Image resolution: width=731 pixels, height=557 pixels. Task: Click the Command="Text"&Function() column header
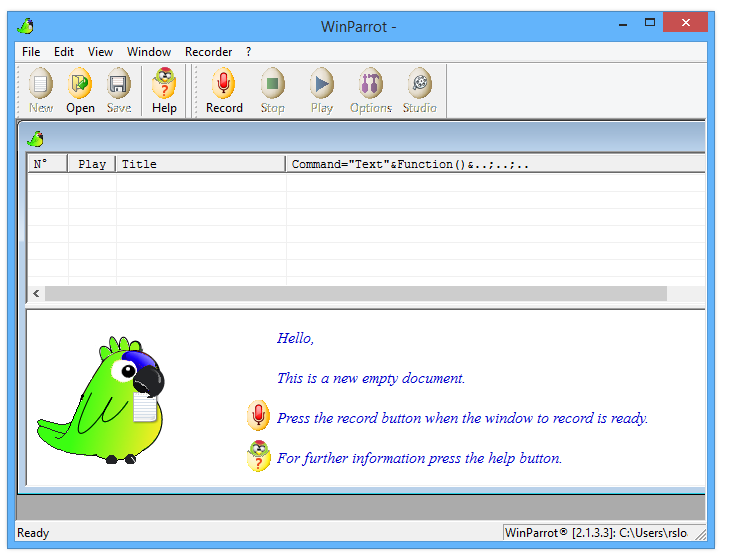(x=496, y=164)
